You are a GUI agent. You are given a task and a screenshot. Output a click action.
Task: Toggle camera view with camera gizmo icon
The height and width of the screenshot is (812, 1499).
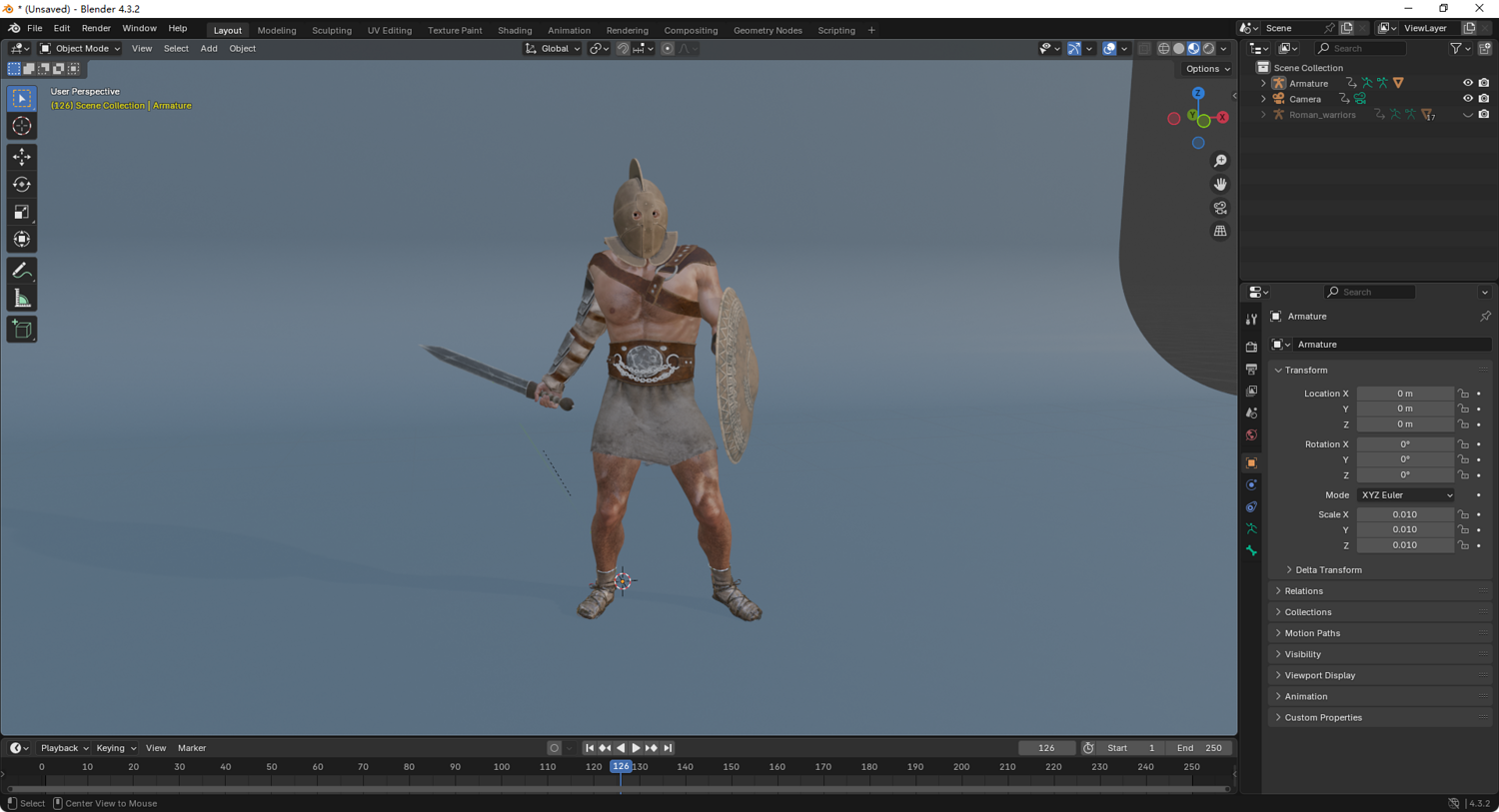pos(1220,208)
